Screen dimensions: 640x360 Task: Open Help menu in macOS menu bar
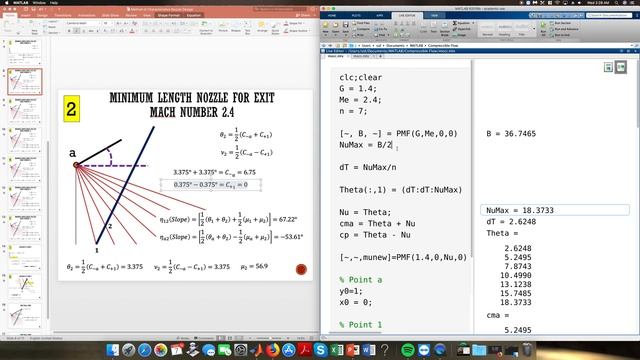(54, 2)
